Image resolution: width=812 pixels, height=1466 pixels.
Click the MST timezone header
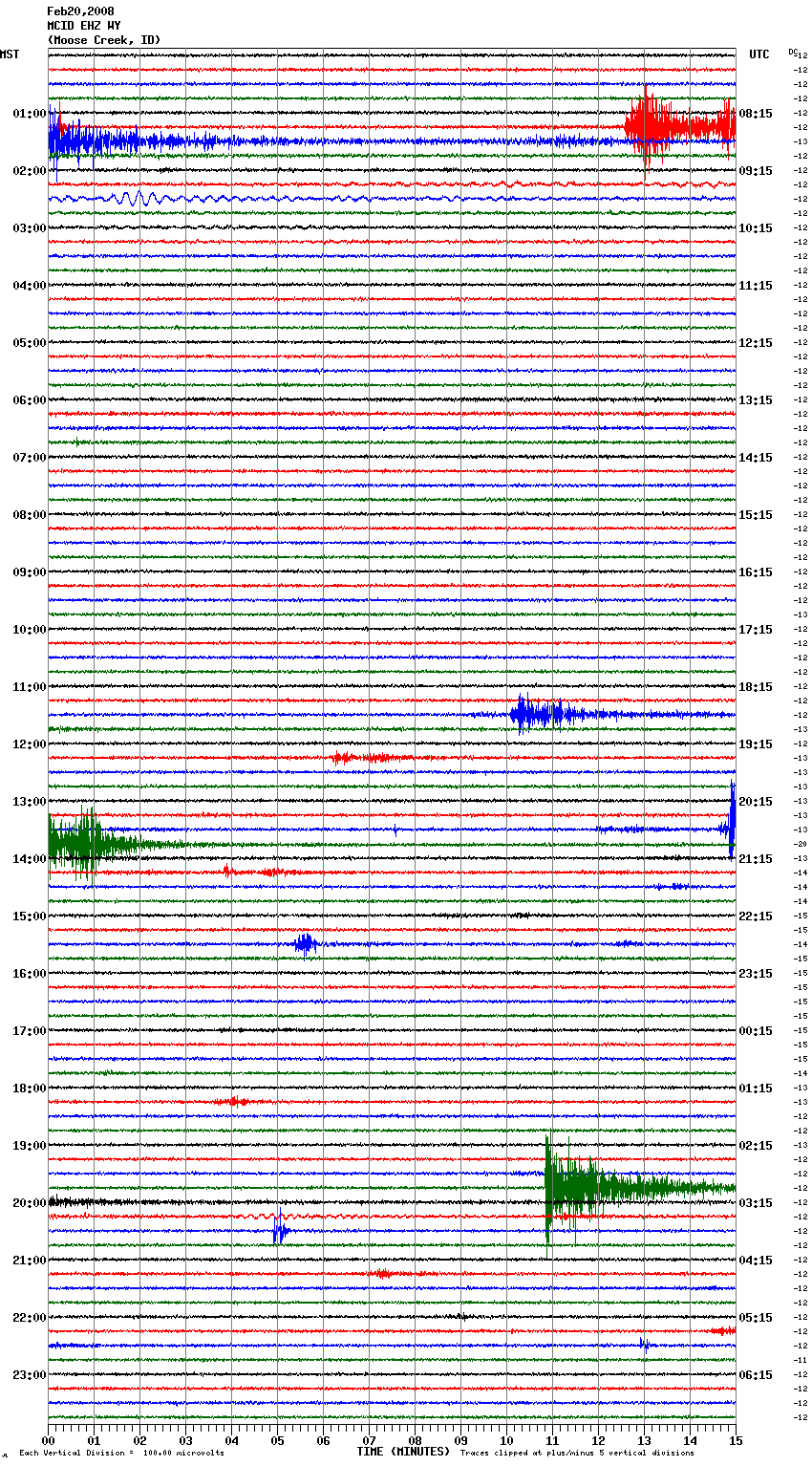point(10,54)
